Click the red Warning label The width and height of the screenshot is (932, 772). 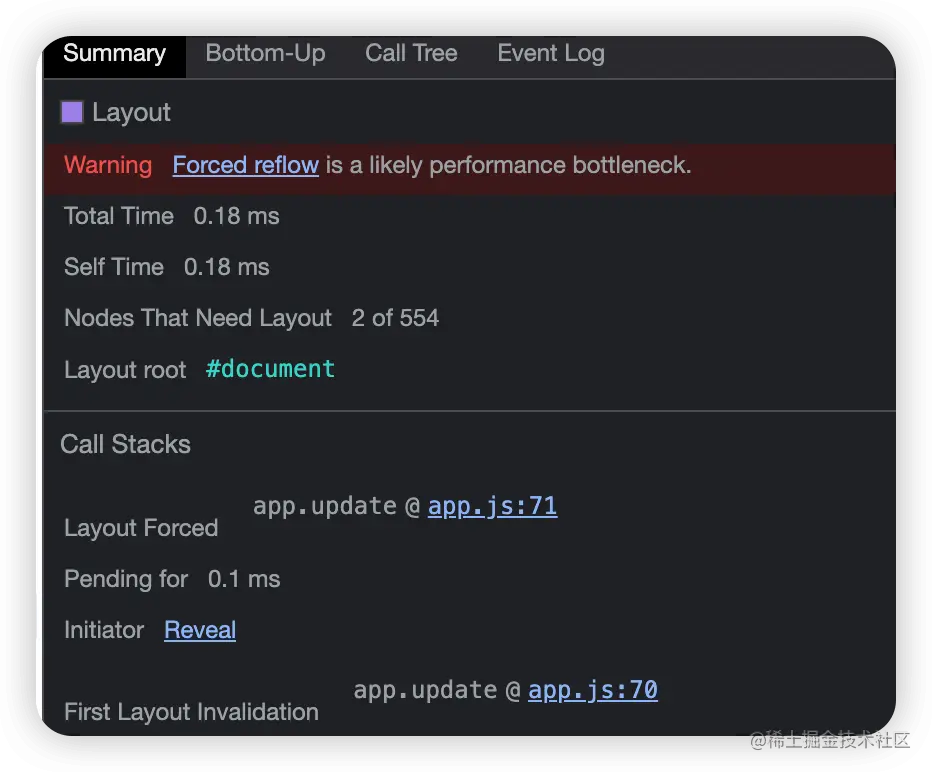(108, 165)
